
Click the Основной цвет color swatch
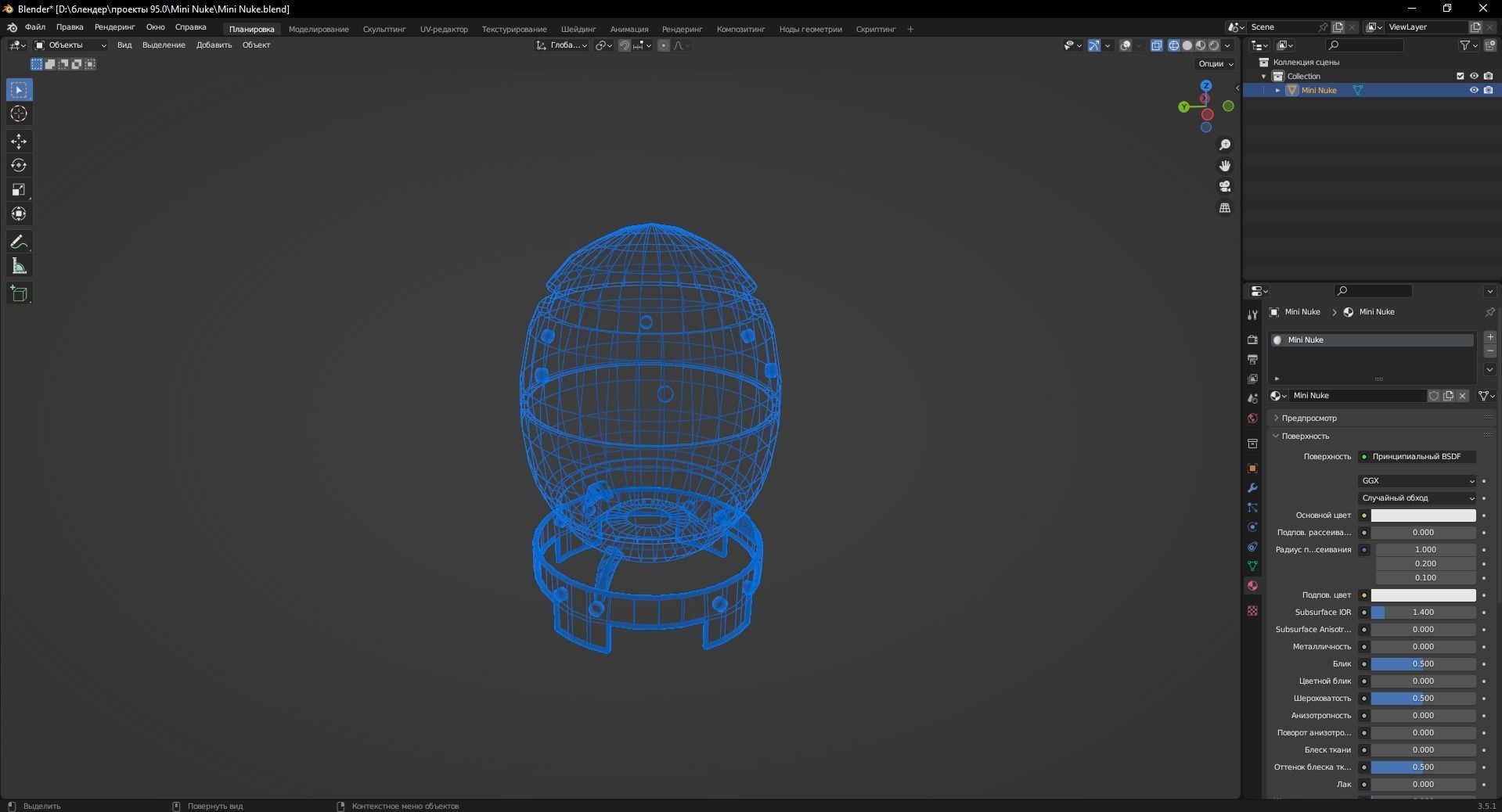[1423, 516]
